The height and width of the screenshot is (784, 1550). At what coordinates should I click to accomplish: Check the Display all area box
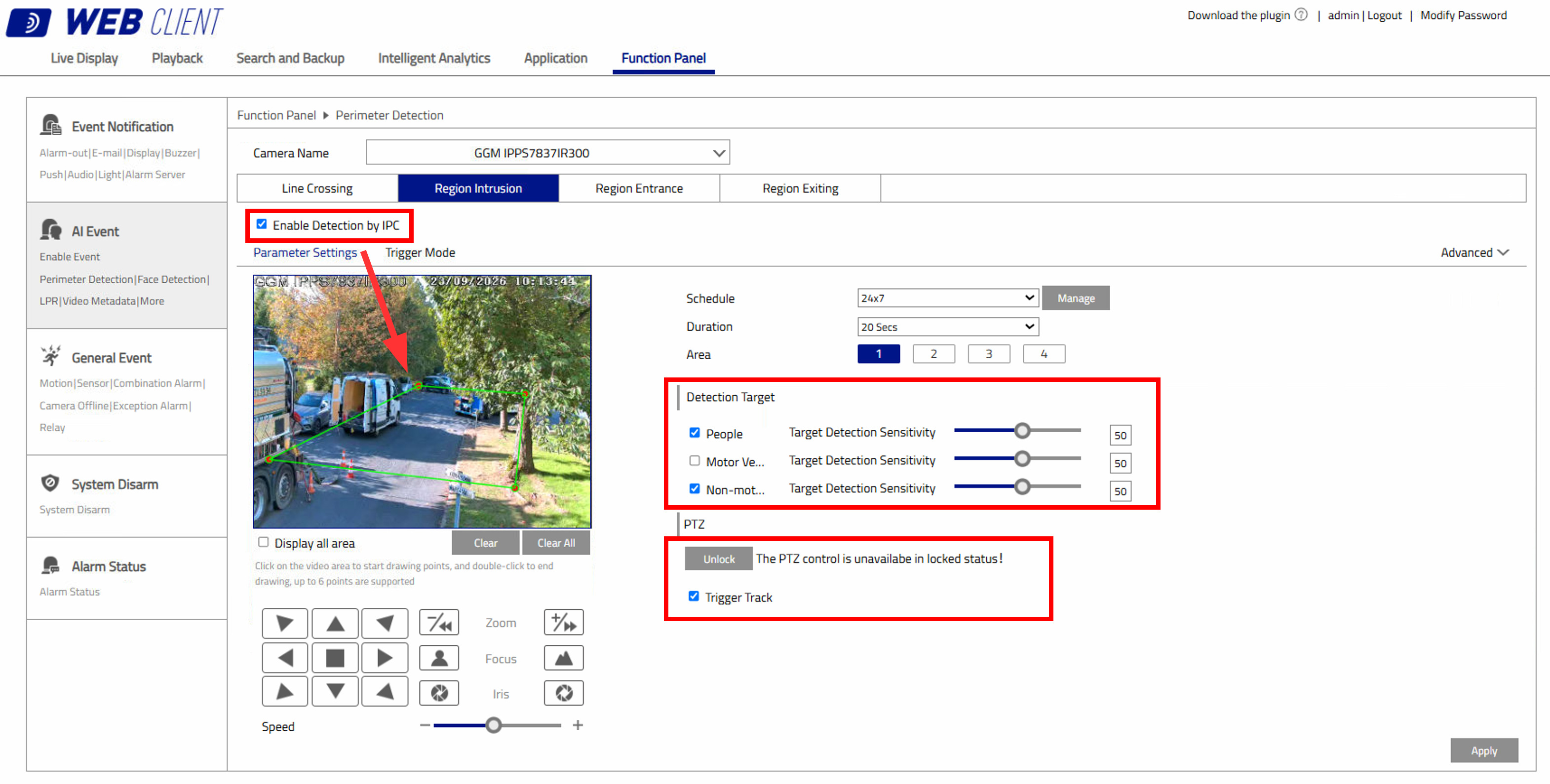264,542
